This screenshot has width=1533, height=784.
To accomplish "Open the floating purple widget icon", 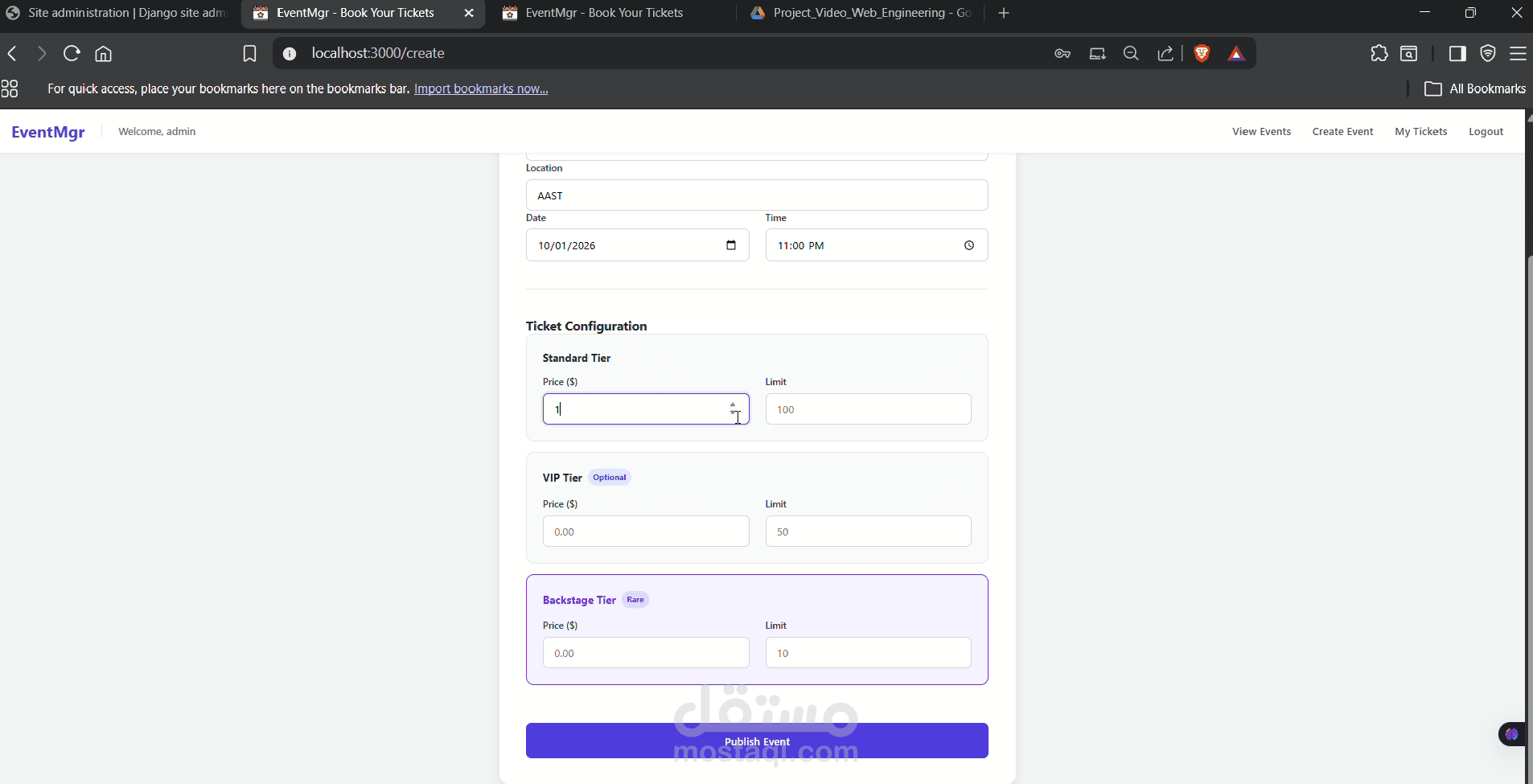I will (x=1512, y=734).
